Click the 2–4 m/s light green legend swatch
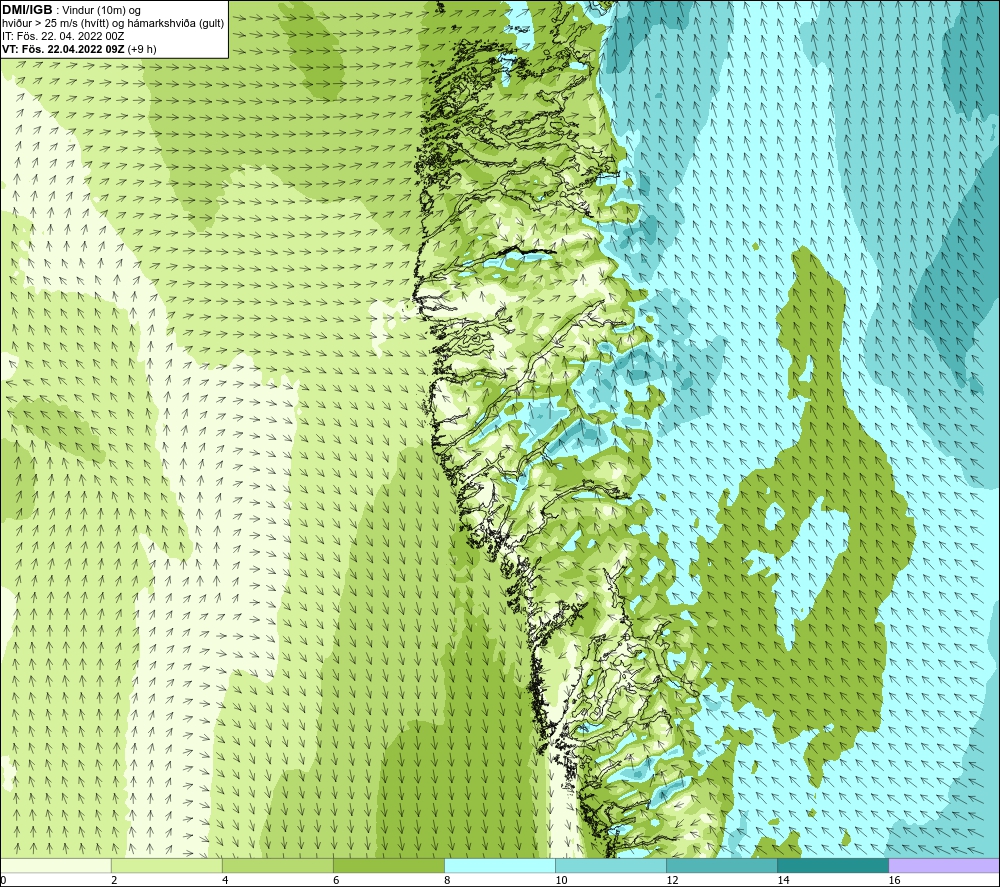Image resolution: width=1000 pixels, height=887 pixels. 167,866
